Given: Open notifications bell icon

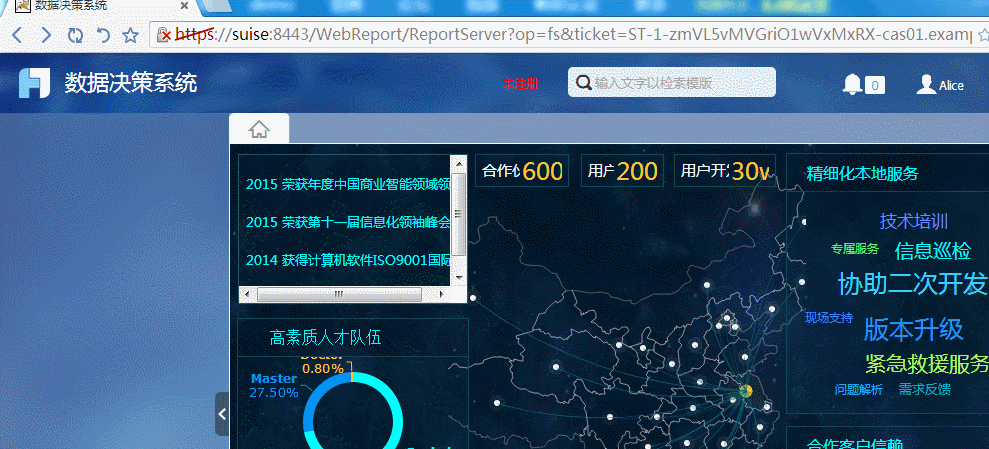Looking at the screenshot, I should click(x=852, y=85).
